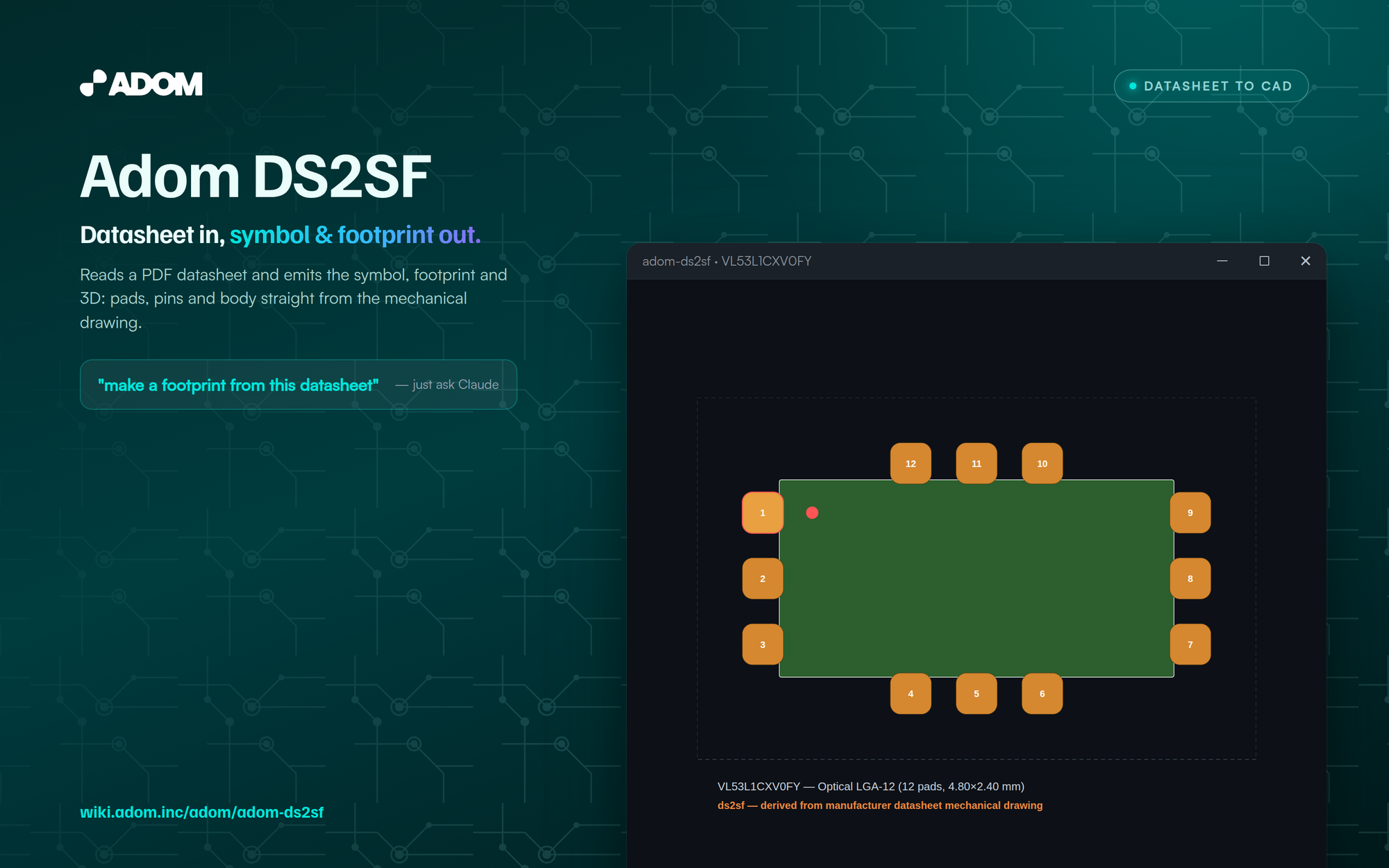Image resolution: width=1389 pixels, height=868 pixels.
Task: Select pad 3 on the footprint
Action: pos(763,644)
